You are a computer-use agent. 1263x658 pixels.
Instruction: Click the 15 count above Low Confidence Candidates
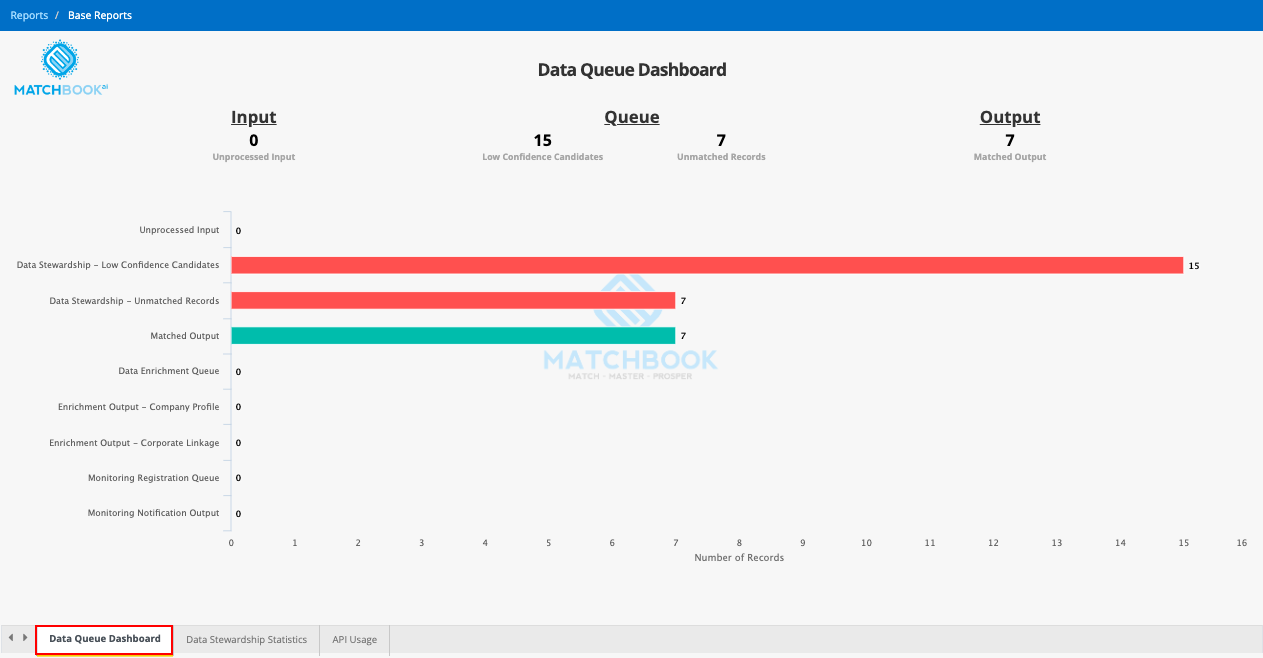[x=543, y=140]
